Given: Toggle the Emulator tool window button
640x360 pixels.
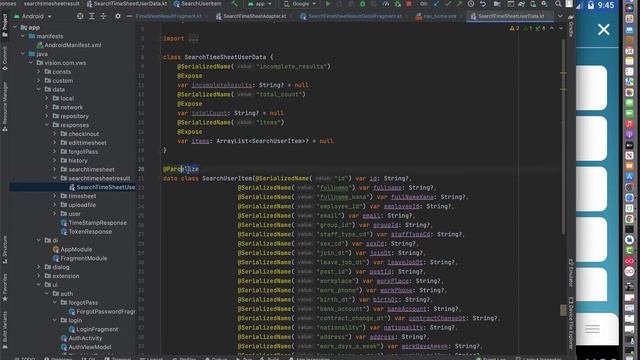Looking at the screenshot, I should 571,272.
